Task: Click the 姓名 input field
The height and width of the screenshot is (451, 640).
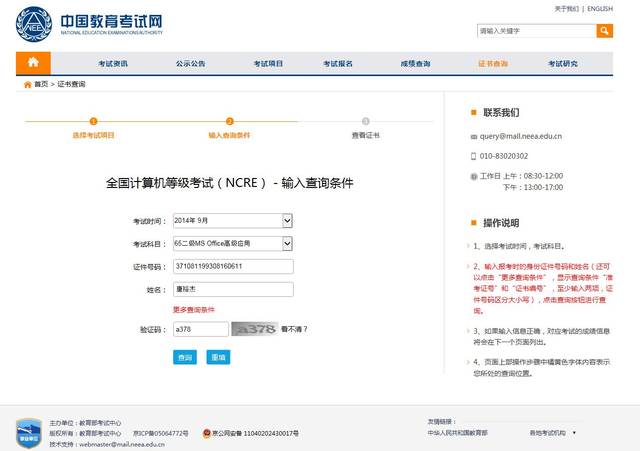Action: [x=233, y=289]
